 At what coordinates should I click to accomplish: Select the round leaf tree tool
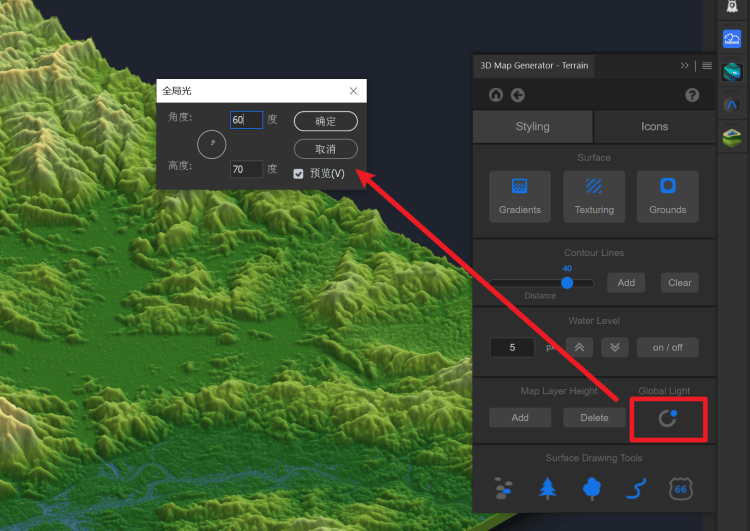tap(592, 488)
